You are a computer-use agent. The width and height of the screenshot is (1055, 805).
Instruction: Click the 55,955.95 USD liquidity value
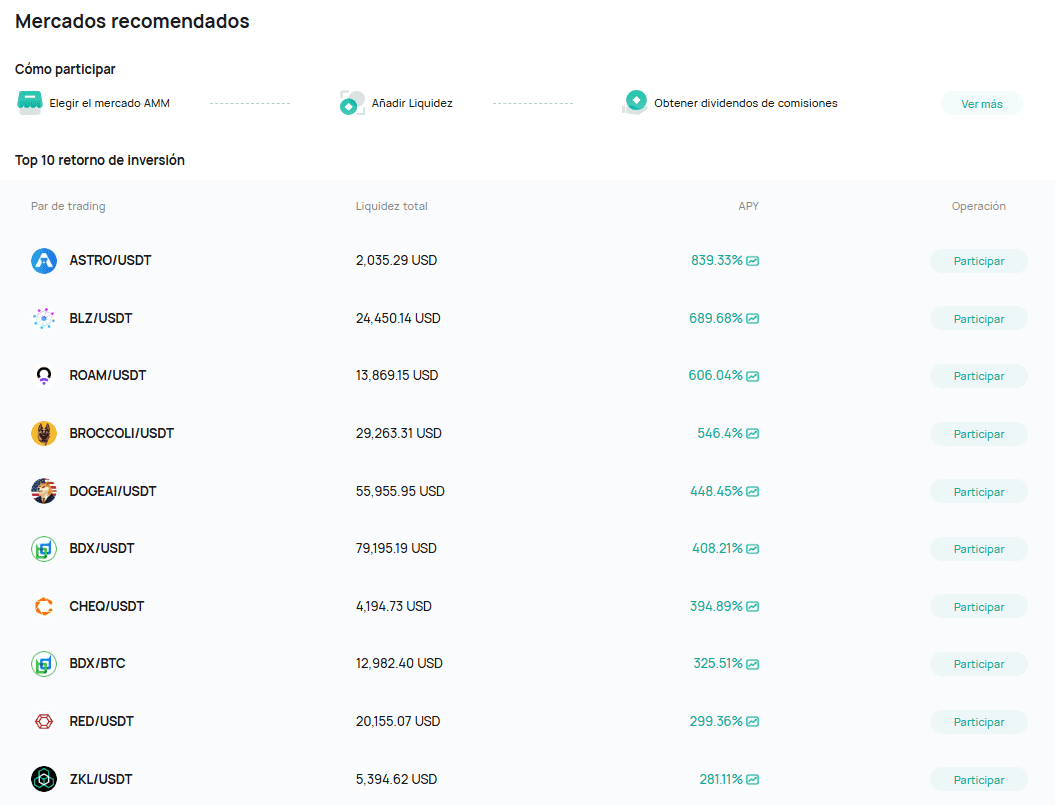(400, 491)
